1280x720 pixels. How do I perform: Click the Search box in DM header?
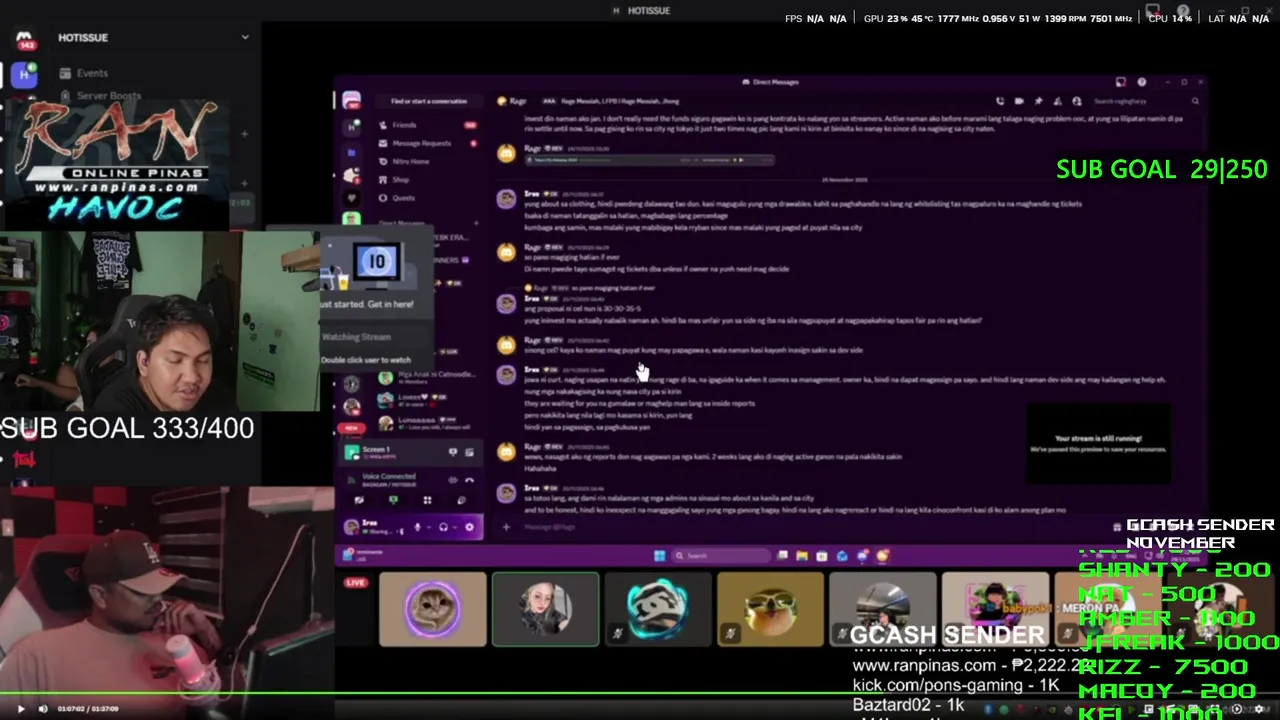point(1146,101)
